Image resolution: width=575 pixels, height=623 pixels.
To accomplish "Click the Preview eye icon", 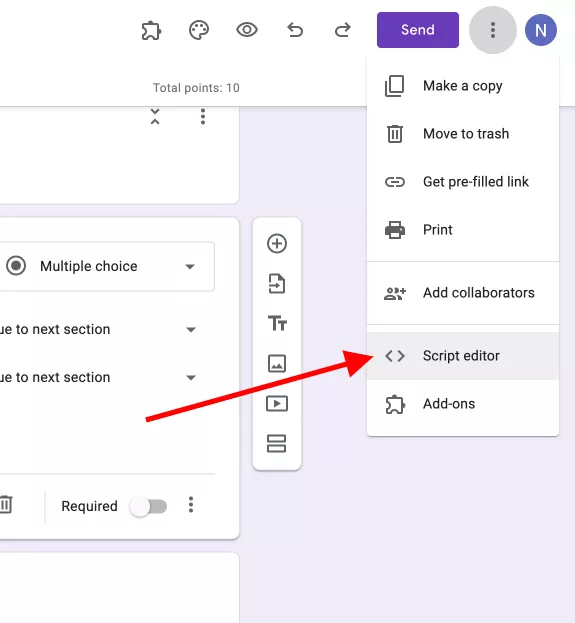I will 247,30.
